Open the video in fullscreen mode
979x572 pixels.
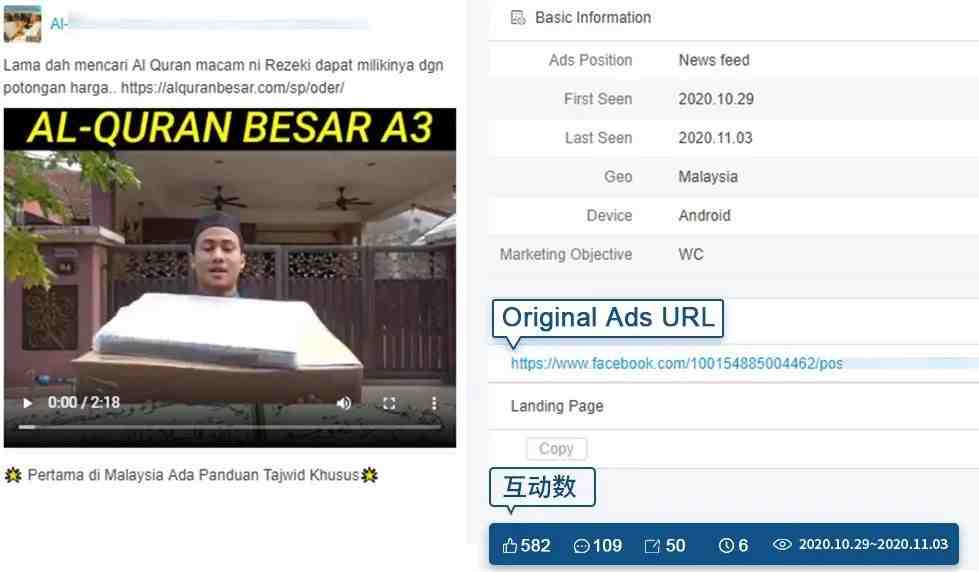pyautogui.click(x=389, y=403)
